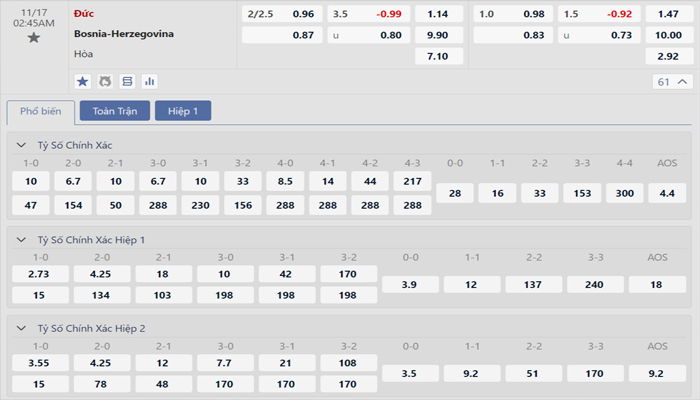Select the Hiệp 1 tab
Viewport: 700px width, 400px height.
coord(182,111)
